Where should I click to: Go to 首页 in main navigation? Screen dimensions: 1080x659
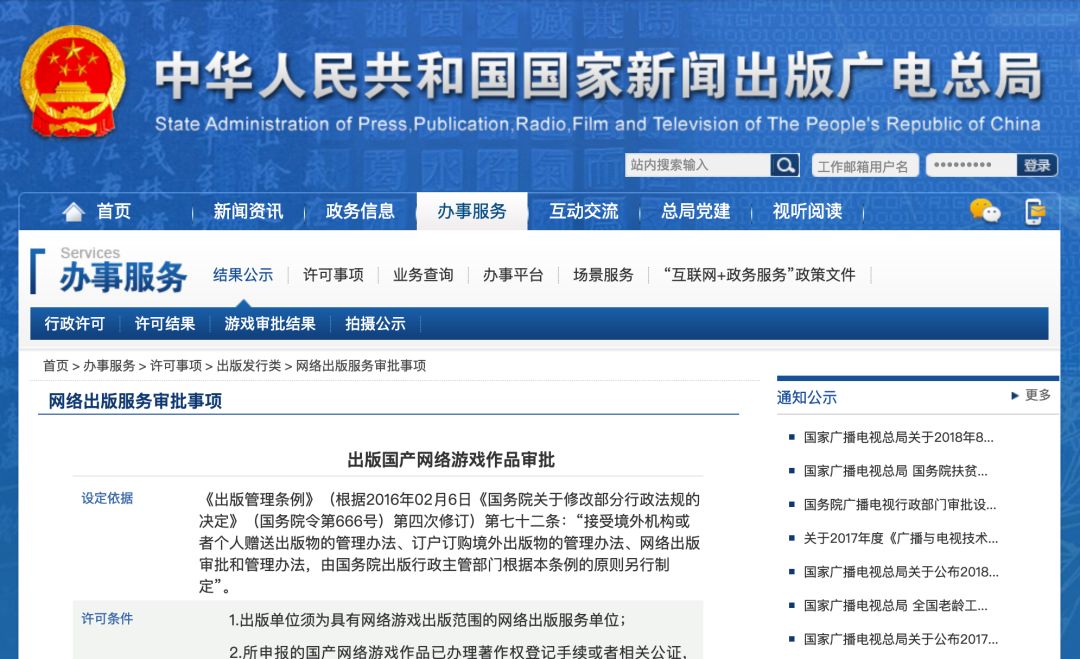(114, 211)
